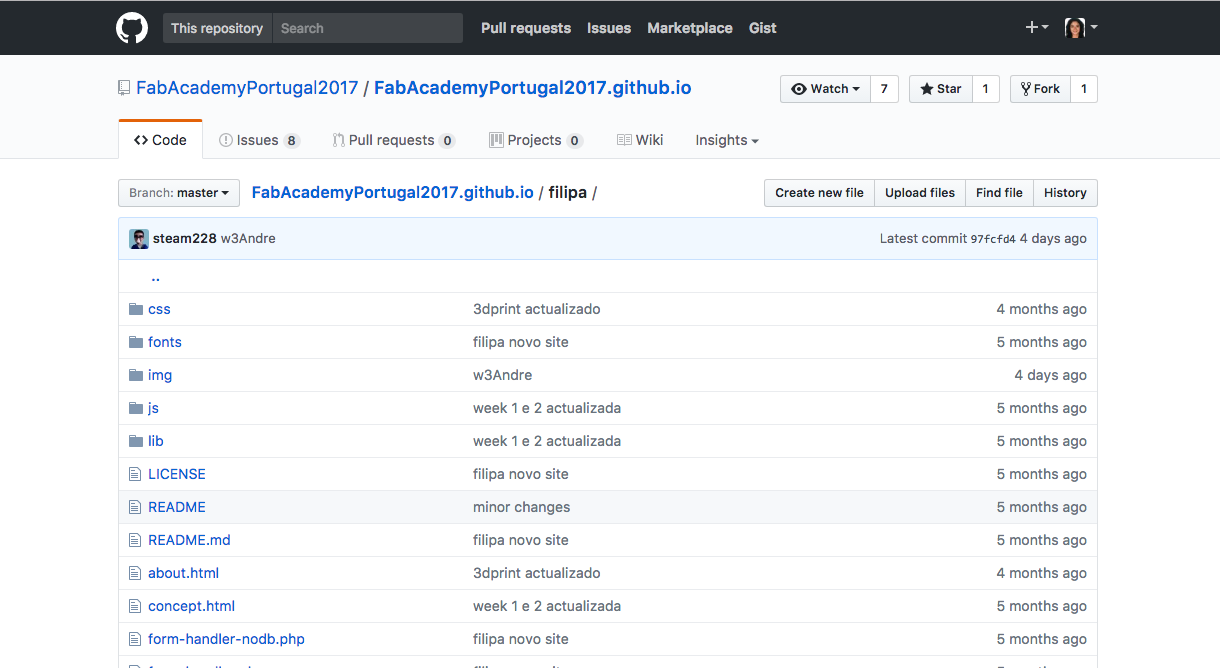Viewport: 1220px width, 668px height.
Task: Switch to the Code tab
Action: [x=160, y=140]
